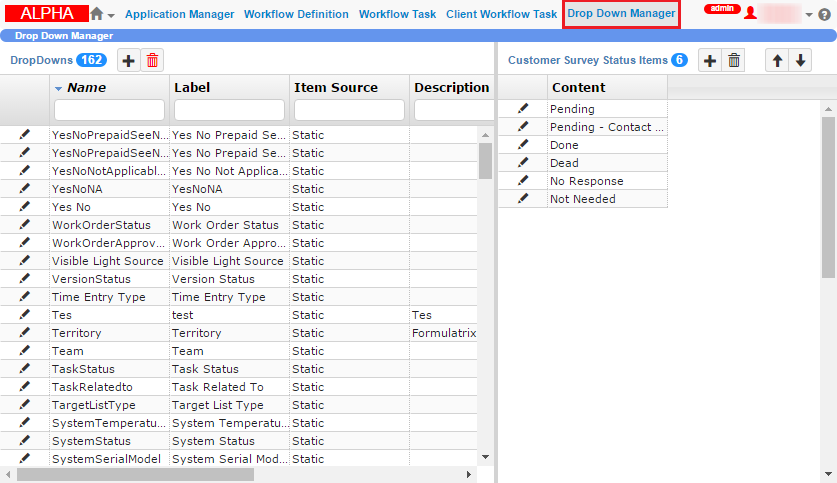Click the Name filter input field
Screen dimensions: 837x483
pyautogui.click(x=109, y=110)
